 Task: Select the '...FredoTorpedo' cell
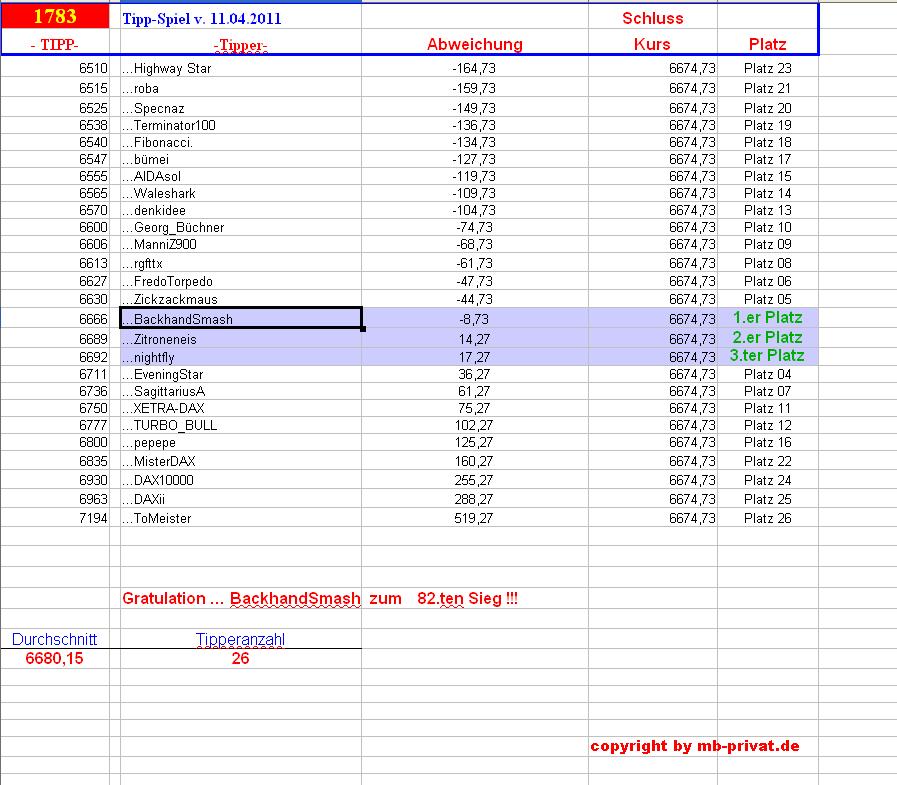coord(241,282)
